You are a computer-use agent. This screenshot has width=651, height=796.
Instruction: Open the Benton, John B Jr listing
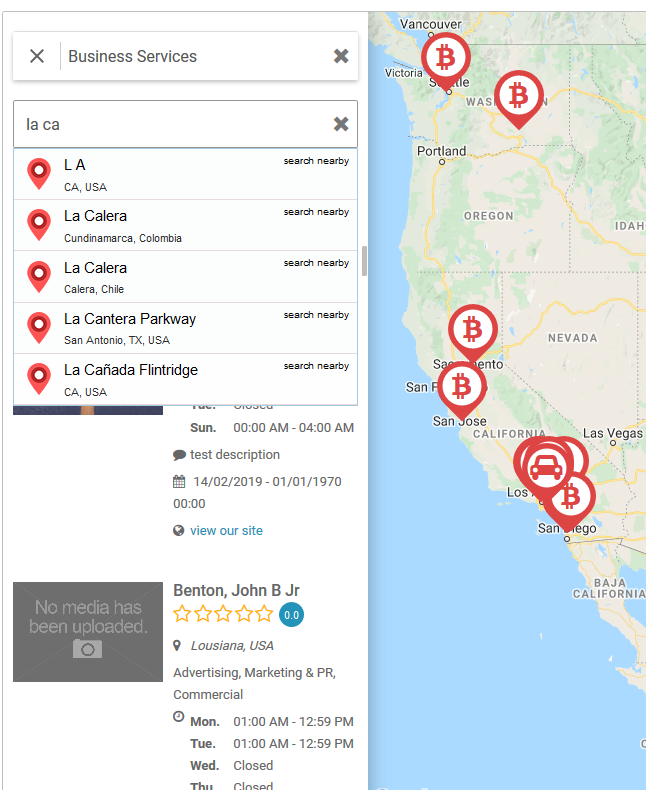click(236, 590)
